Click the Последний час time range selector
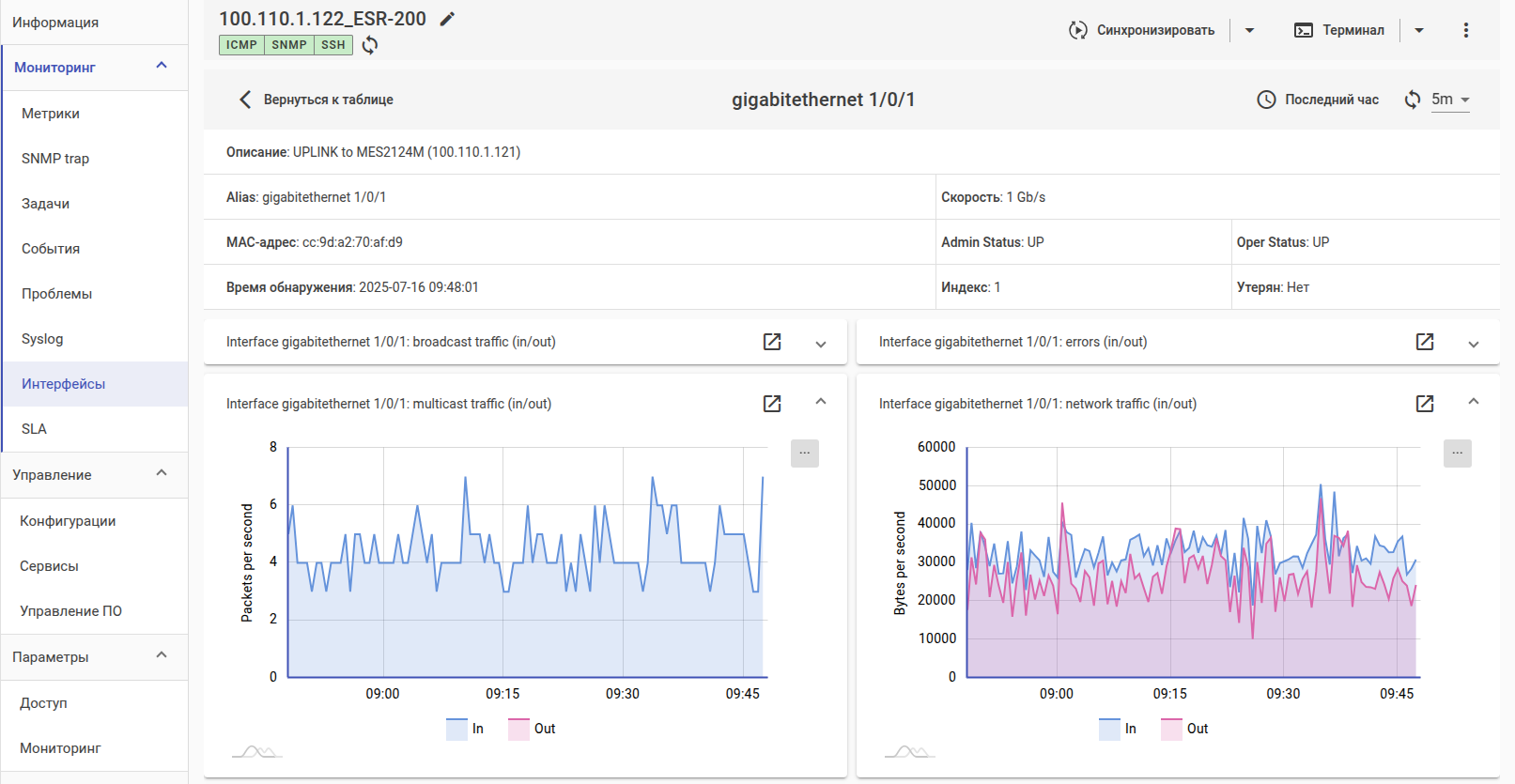Screen dimensions: 1515x784 pos(1318,100)
